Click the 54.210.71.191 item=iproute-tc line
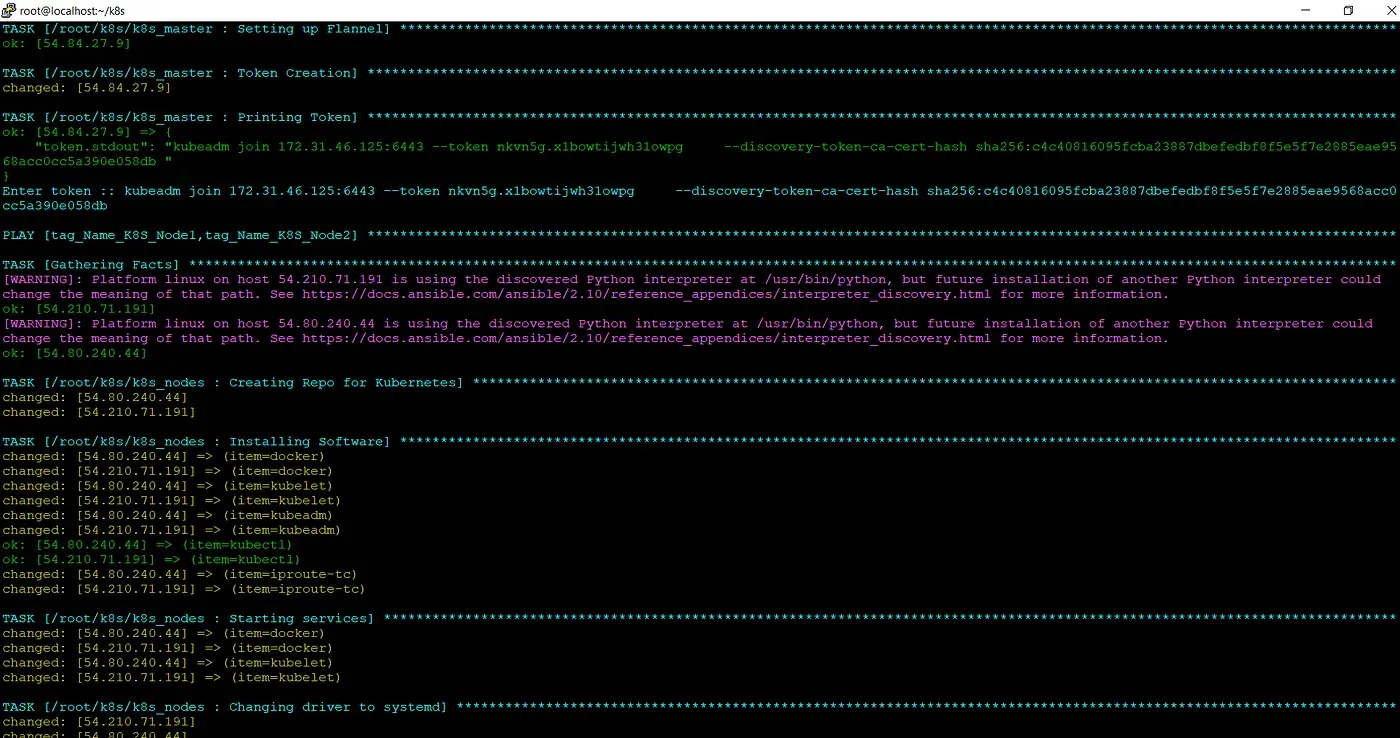Viewport: 1400px width, 738px height. pos(184,589)
